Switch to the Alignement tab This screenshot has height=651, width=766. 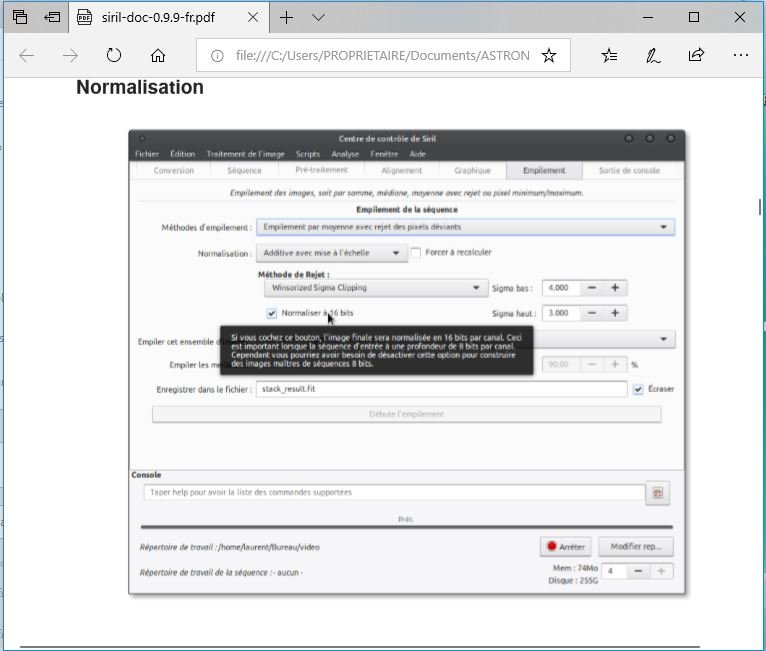pos(402,170)
